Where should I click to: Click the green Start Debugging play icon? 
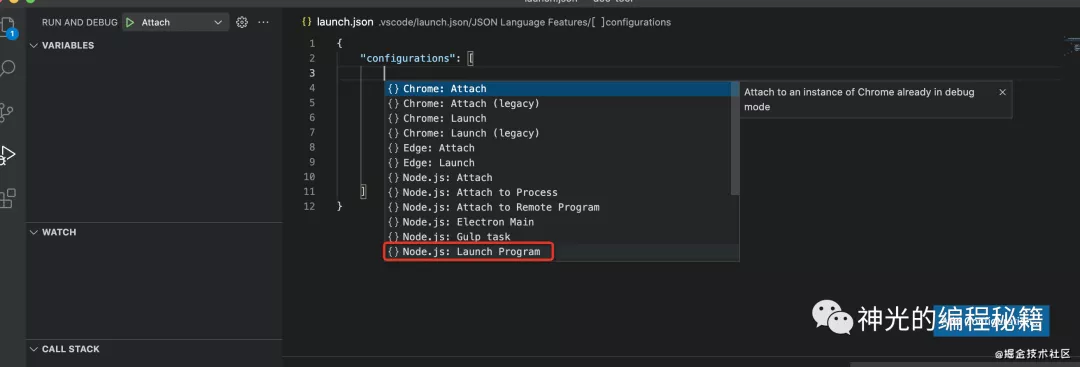[130, 22]
